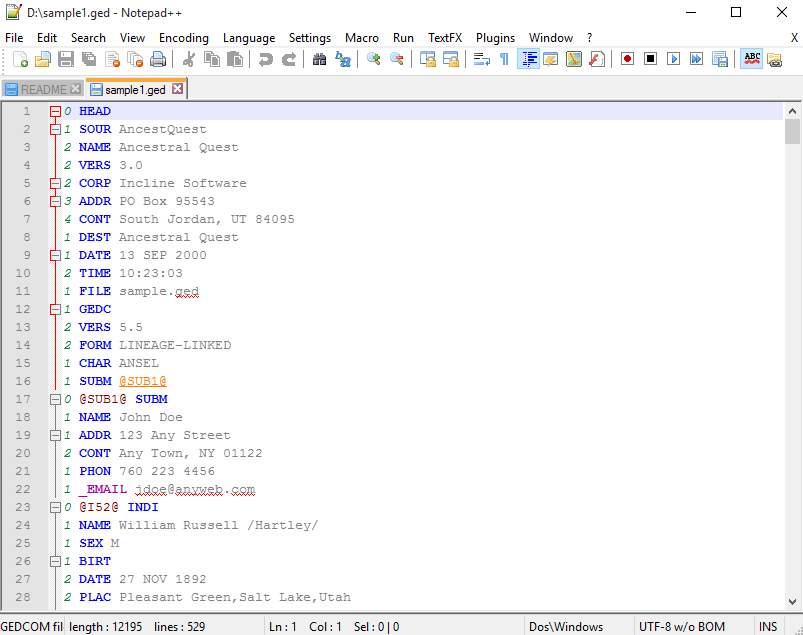Screen dimensions: 803x635
Task: Click line number 14 in the margin
Action: [x=23, y=345]
